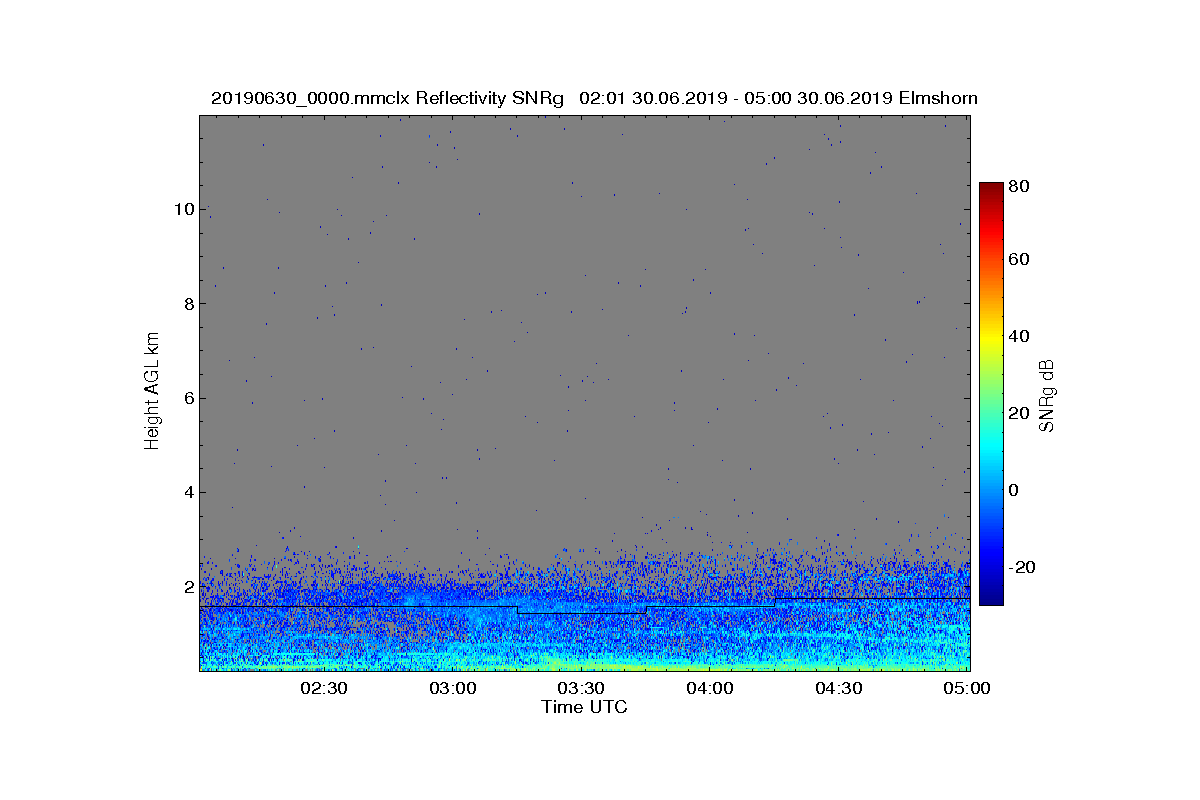1200x800 pixels.
Task: Click the SNRg color scale bar
Action: click(991, 393)
